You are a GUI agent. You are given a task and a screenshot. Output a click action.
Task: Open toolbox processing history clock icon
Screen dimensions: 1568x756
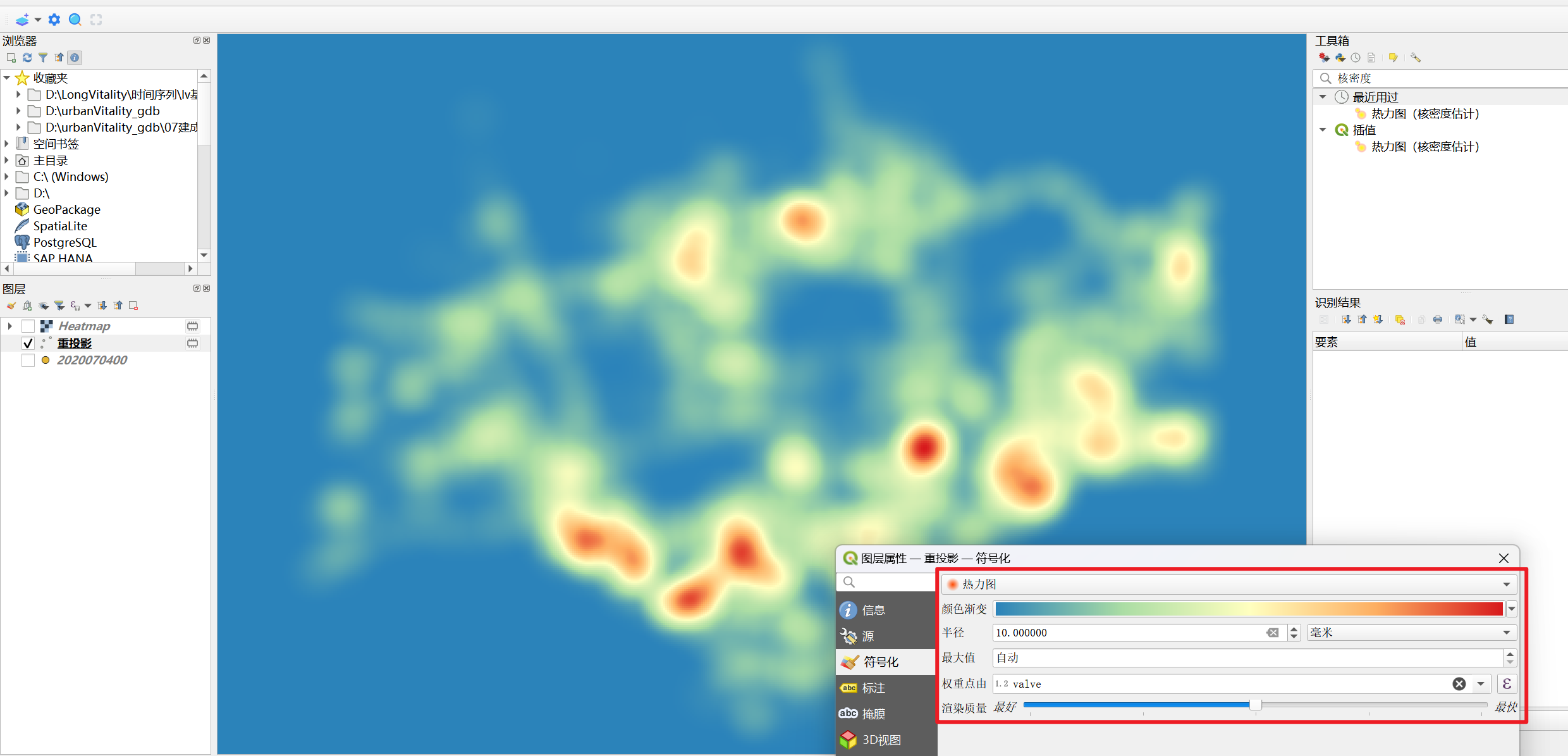click(x=1356, y=58)
